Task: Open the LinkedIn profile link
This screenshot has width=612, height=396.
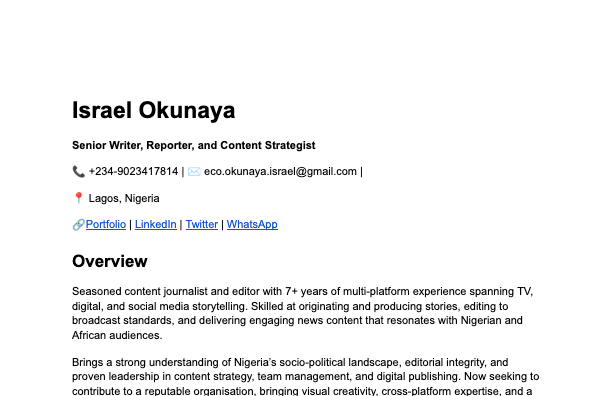Action: point(156,224)
